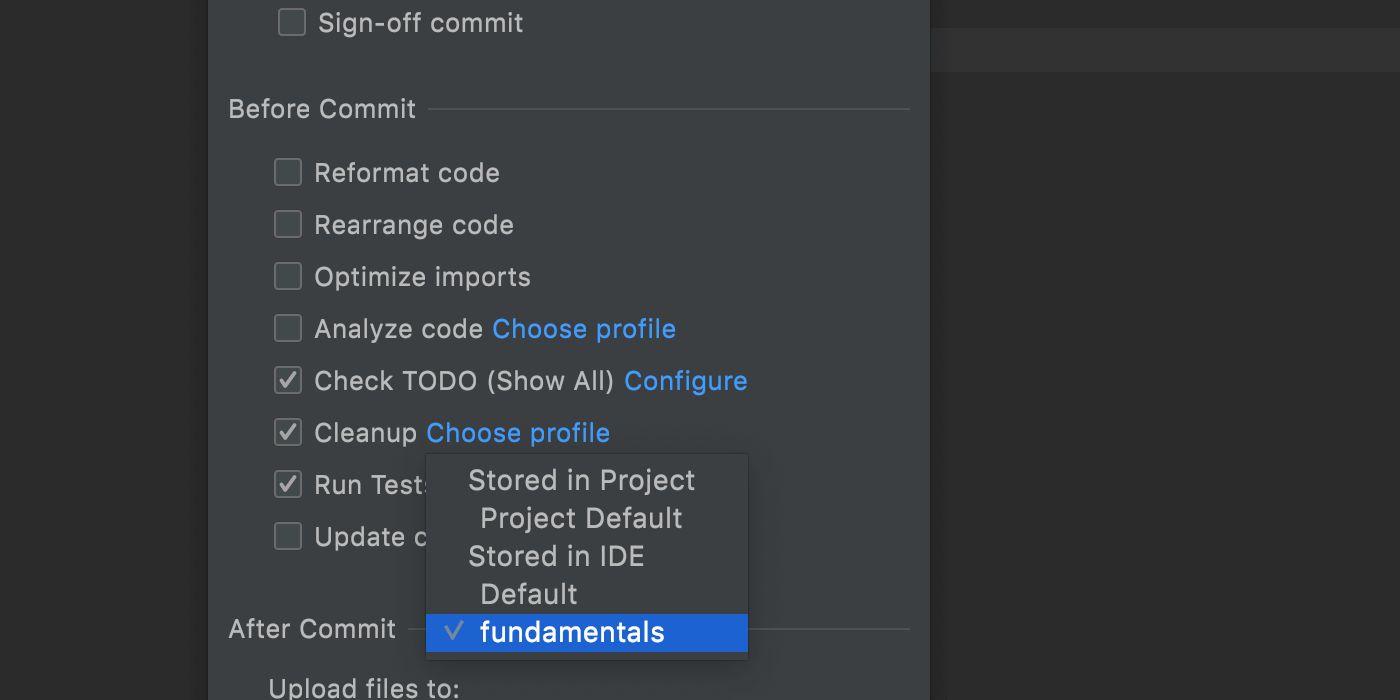Check the Optimize imports box
Viewport: 1400px width, 700px height.
pyautogui.click(x=288, y=276)
